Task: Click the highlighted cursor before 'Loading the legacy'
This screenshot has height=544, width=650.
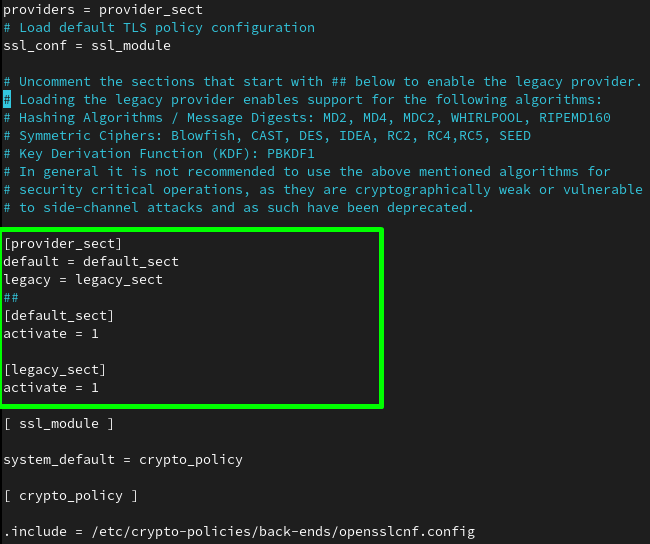Action: tap(7, 99)
